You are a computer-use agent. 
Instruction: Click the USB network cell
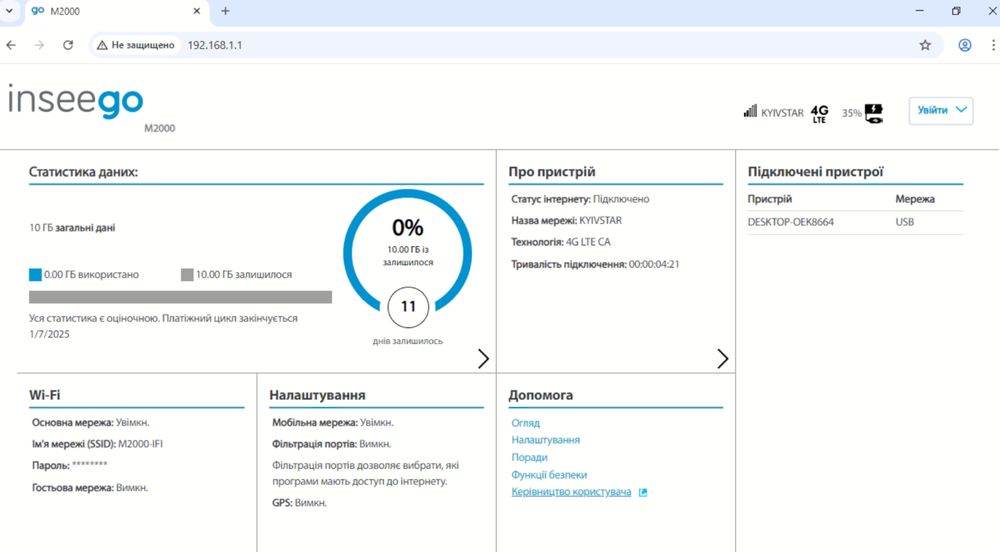coord(904,222)
